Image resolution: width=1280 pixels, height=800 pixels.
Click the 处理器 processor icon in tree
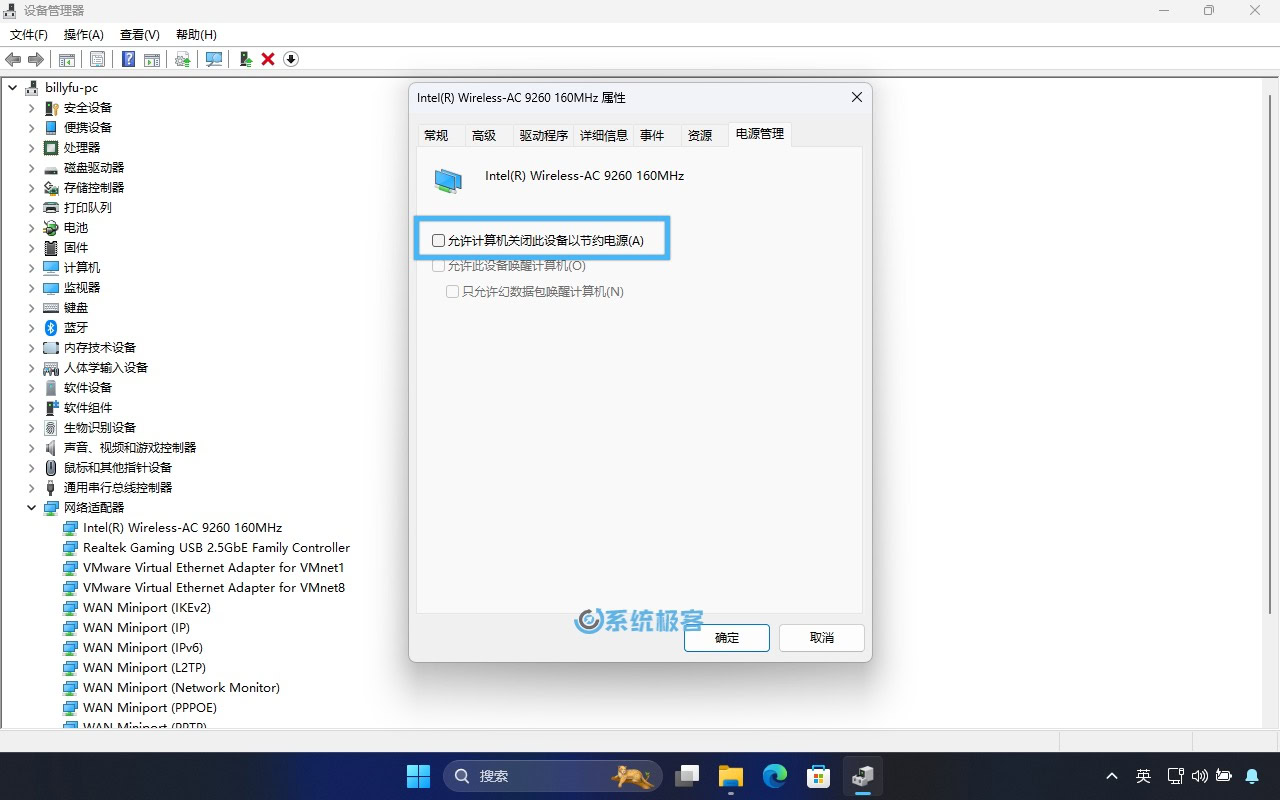click(x=51, y=147)
